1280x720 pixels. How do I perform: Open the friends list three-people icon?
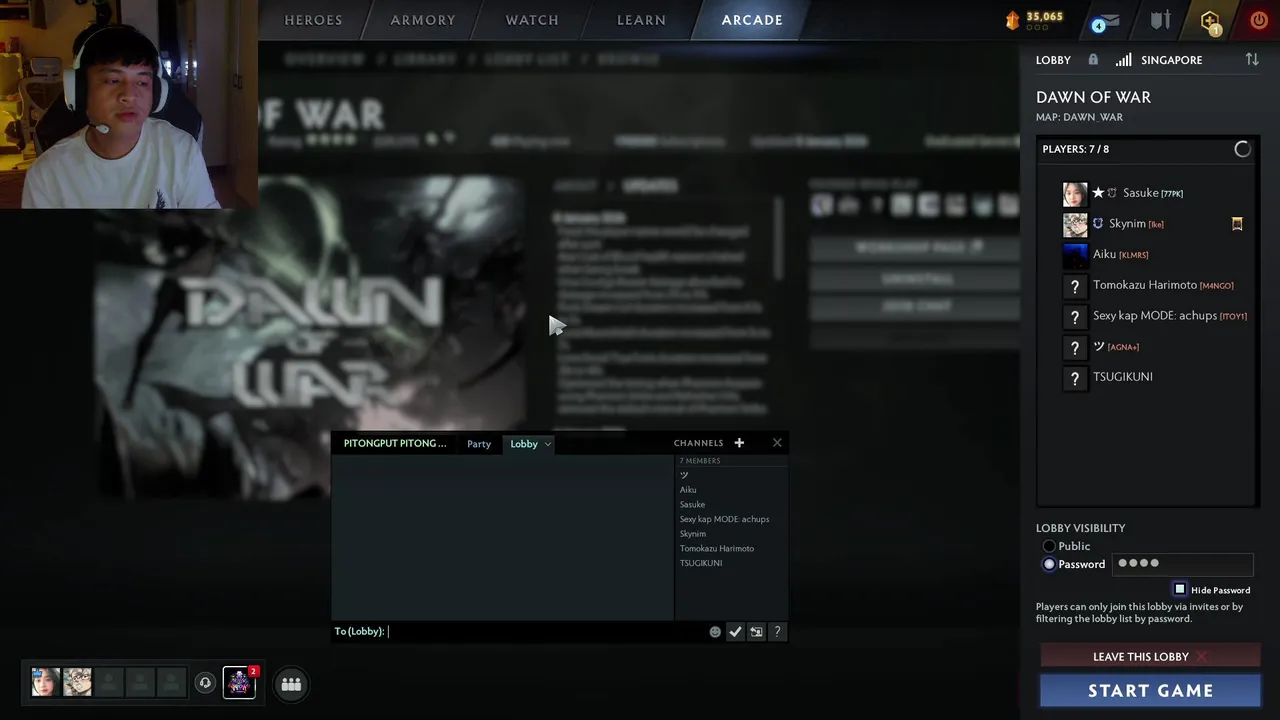click(291, 684)
